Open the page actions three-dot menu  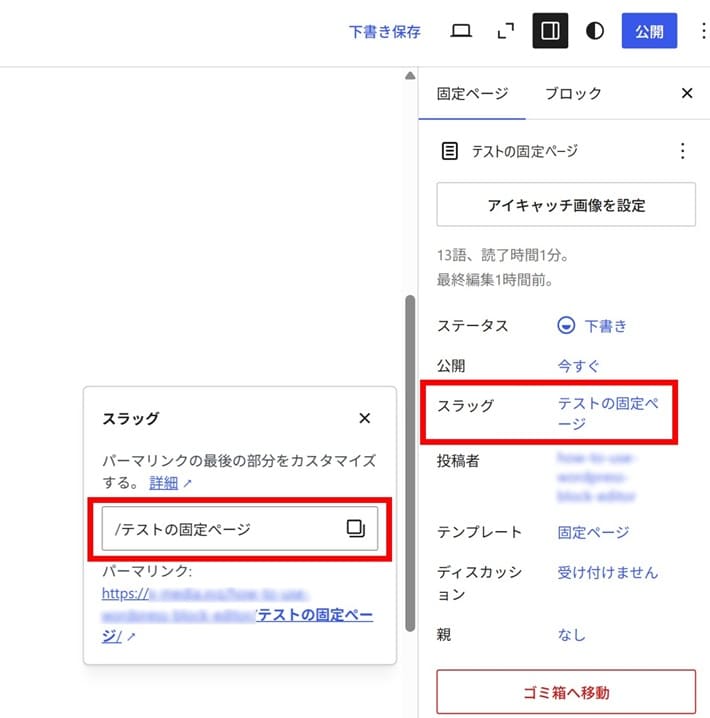682,151
